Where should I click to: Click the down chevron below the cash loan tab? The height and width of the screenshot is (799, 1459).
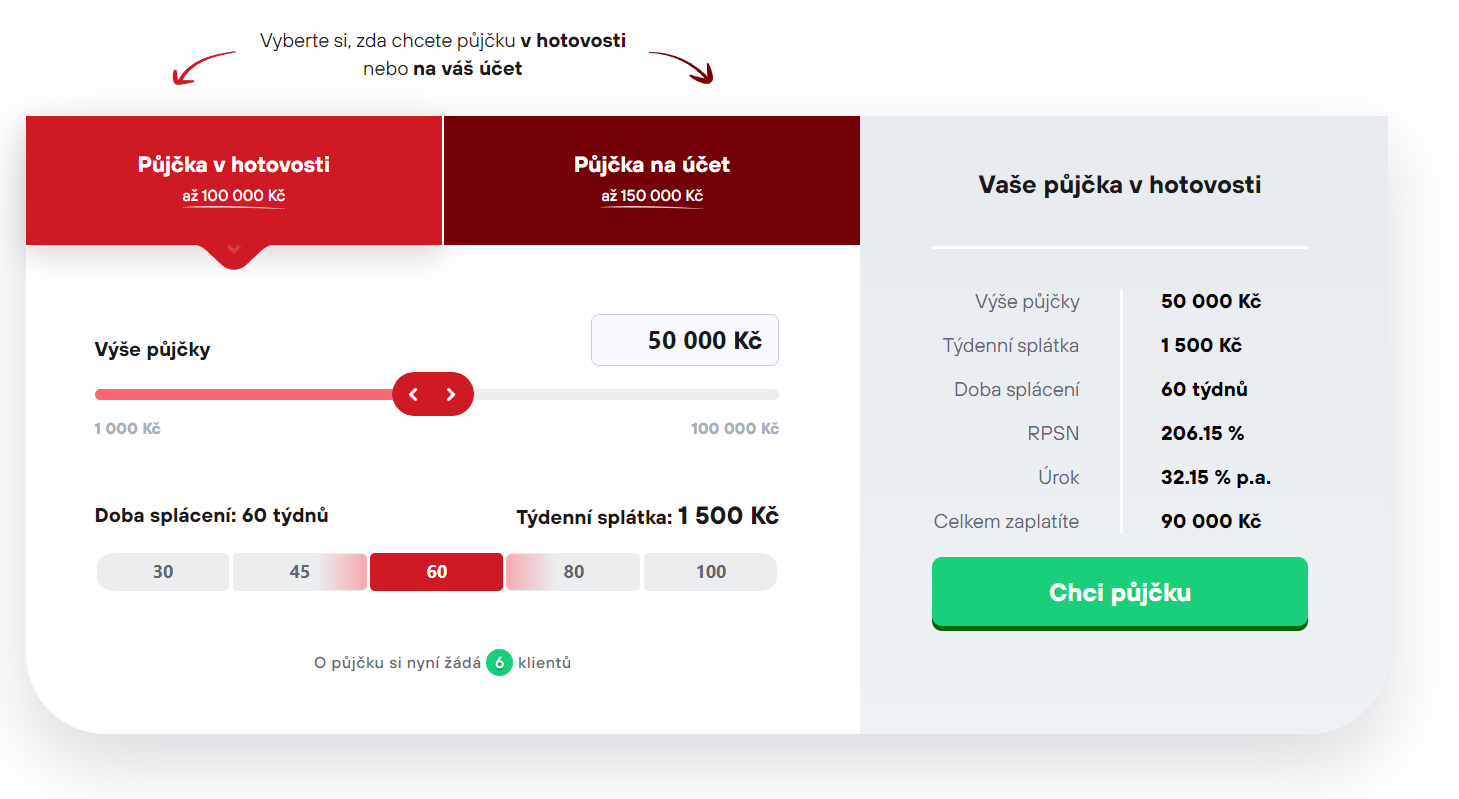click(234, 249)
